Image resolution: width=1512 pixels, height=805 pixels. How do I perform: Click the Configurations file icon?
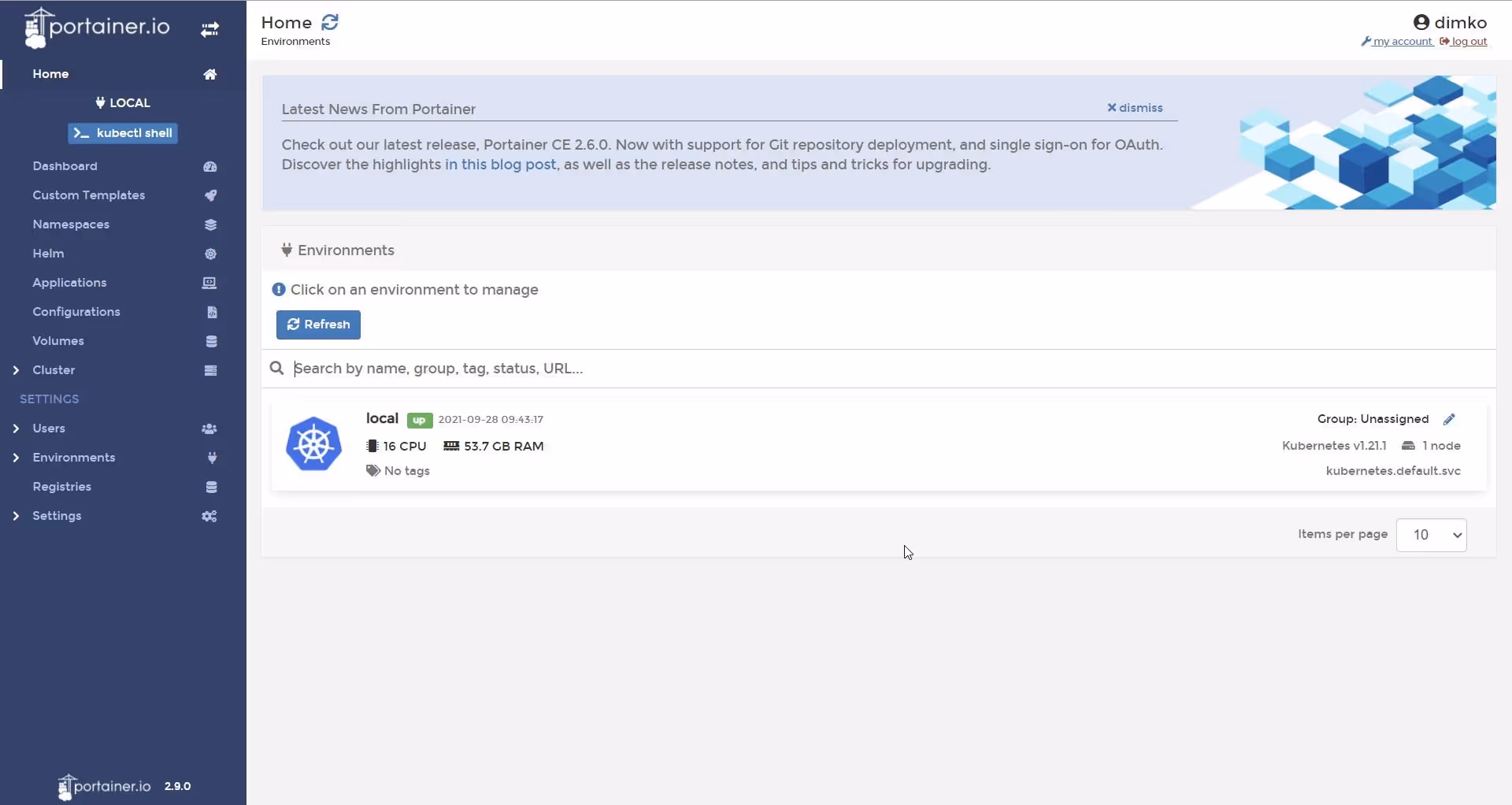point(212,312)
